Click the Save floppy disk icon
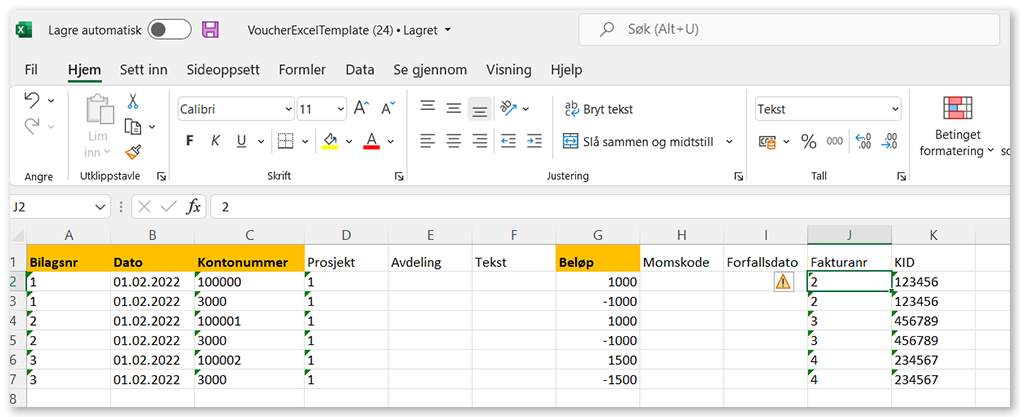This screenshot has width=1020, height=417. 210,30
